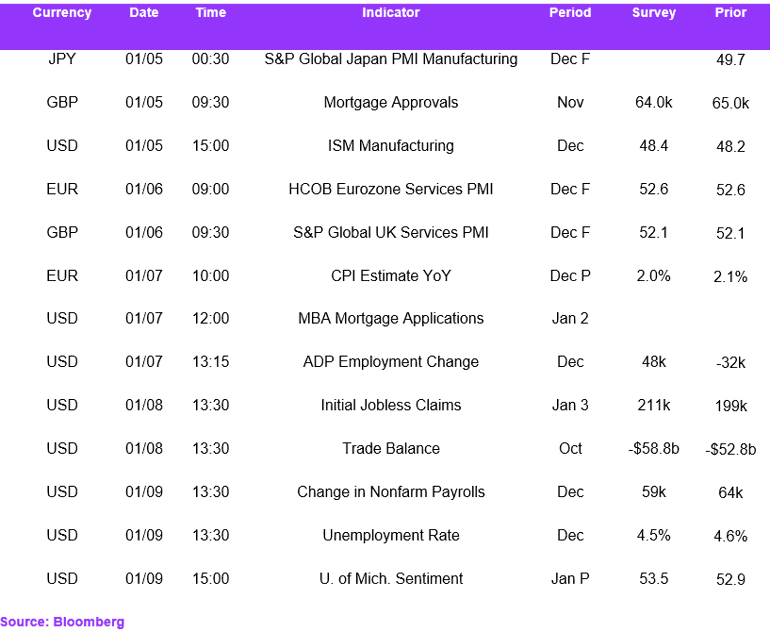Click the Indicator column header

pos(391,13)
